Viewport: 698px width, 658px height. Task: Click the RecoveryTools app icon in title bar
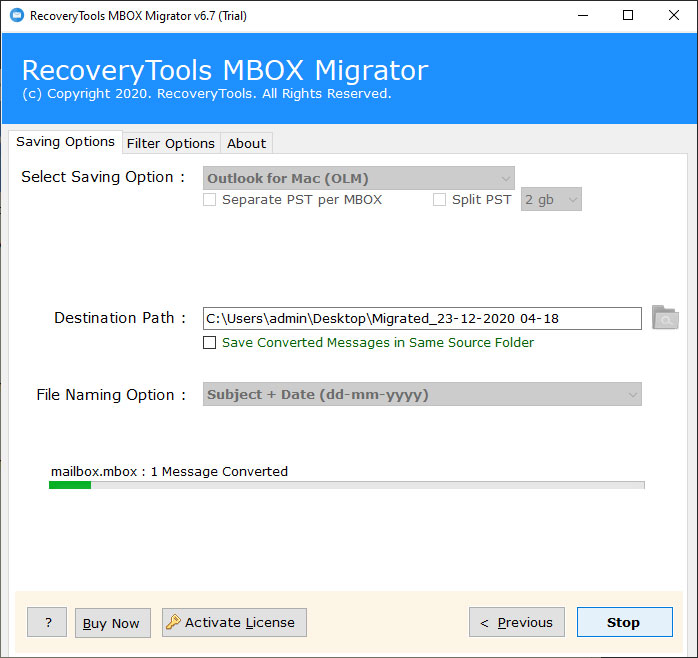(x=17, y=16)
